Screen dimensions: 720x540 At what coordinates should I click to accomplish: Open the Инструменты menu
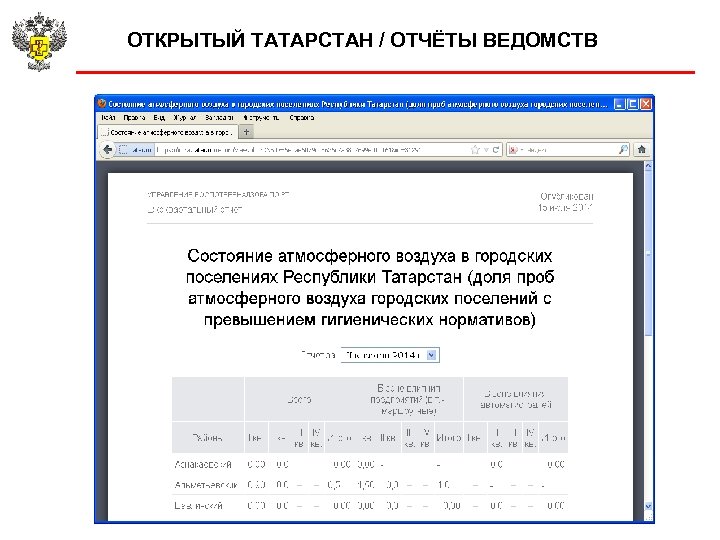(x=261, y=118)
